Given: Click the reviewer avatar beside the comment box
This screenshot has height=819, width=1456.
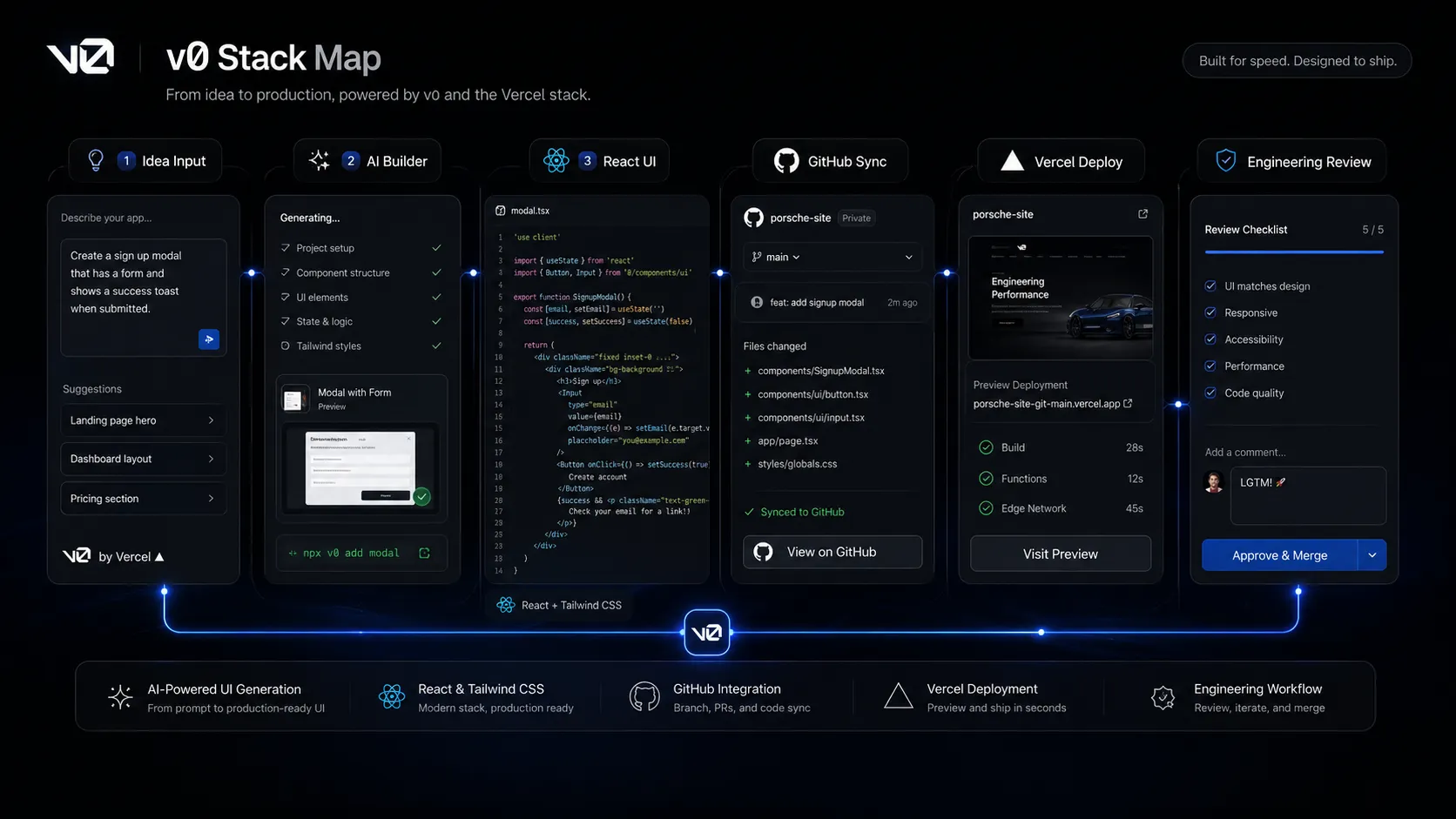Looking at the screenshot, I should point(1214,482).
